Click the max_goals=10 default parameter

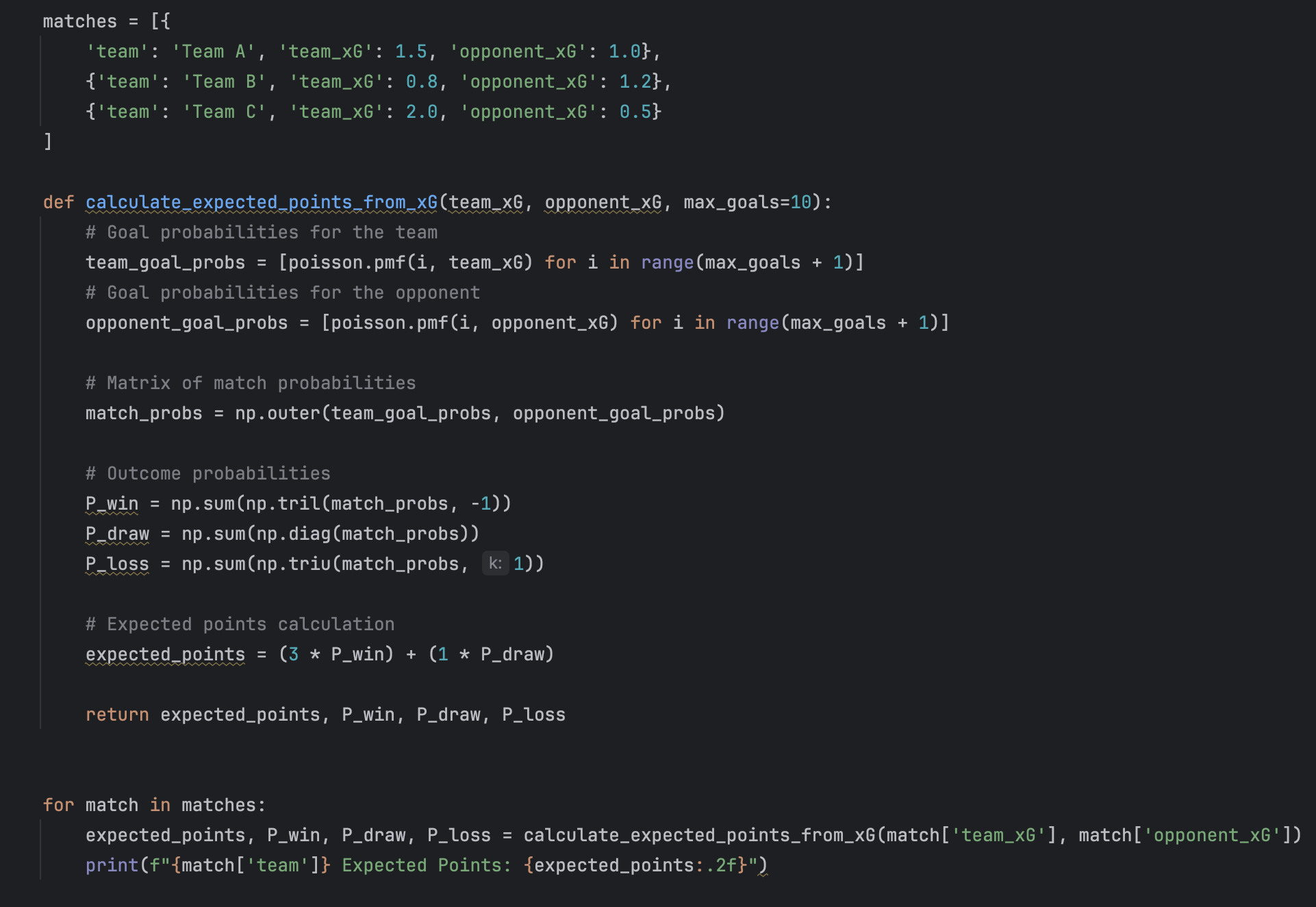[746, 202]
